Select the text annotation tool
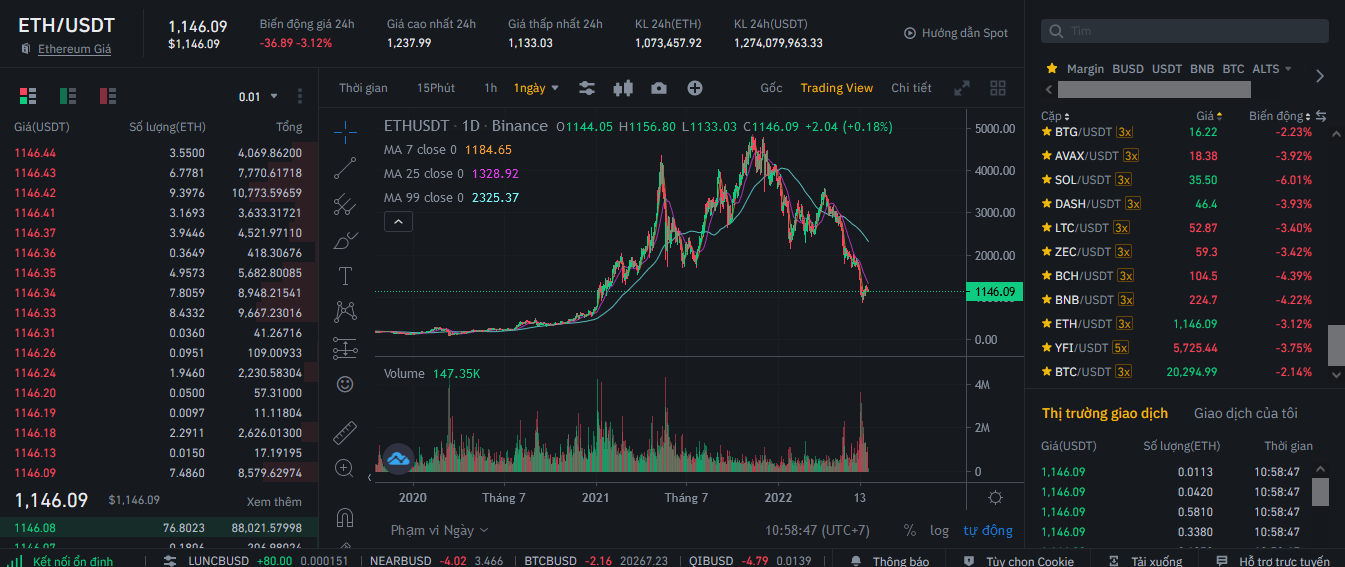The width and height of the screenshot is (1345, 567). (345, 276)
